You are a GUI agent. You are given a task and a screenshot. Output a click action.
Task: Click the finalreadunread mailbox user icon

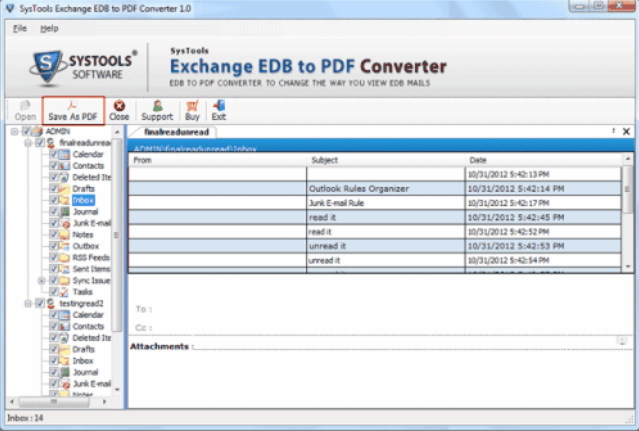[51, 143]
